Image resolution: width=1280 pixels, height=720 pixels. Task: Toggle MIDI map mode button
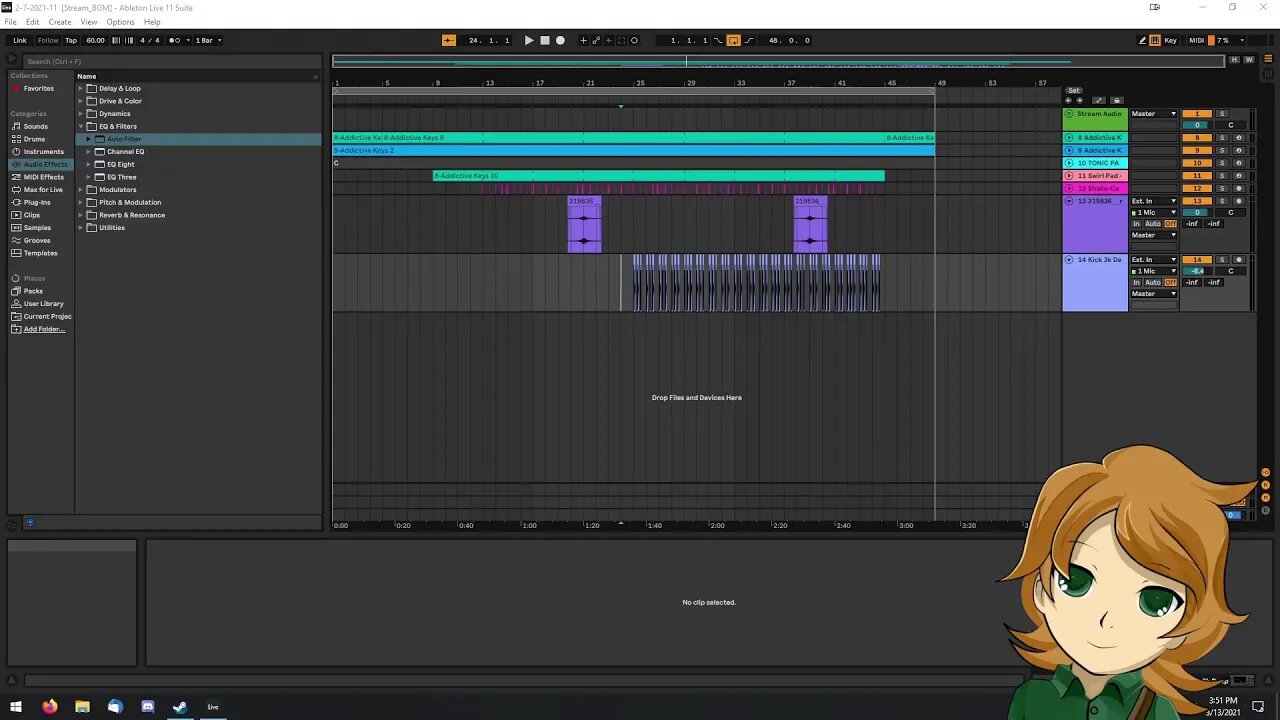pyautogui.click(x=1196, y=40)
